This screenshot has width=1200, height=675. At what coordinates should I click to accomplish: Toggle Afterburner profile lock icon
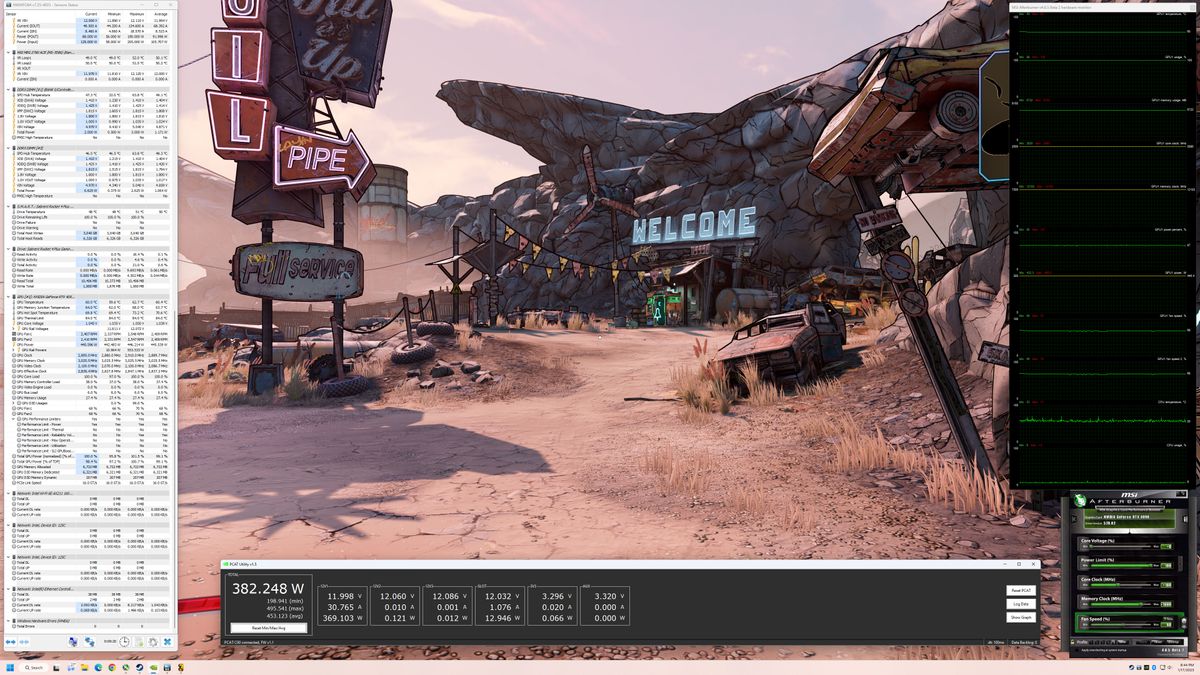[x=1072, y=642]
